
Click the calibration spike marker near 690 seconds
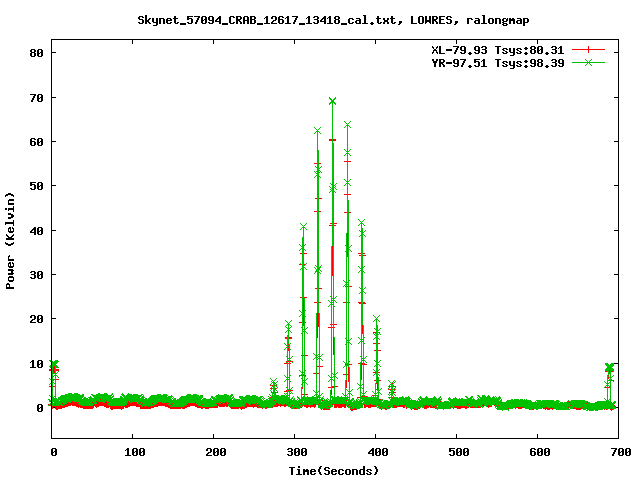coord(609,367)
